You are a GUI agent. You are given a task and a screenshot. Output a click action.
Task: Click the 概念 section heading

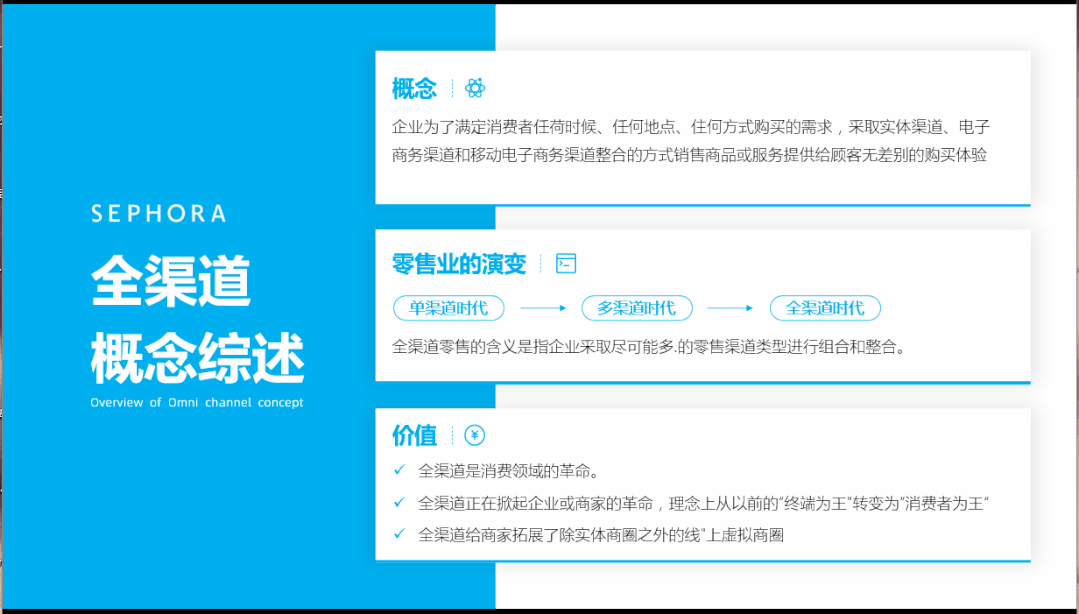tap(414, 88)
